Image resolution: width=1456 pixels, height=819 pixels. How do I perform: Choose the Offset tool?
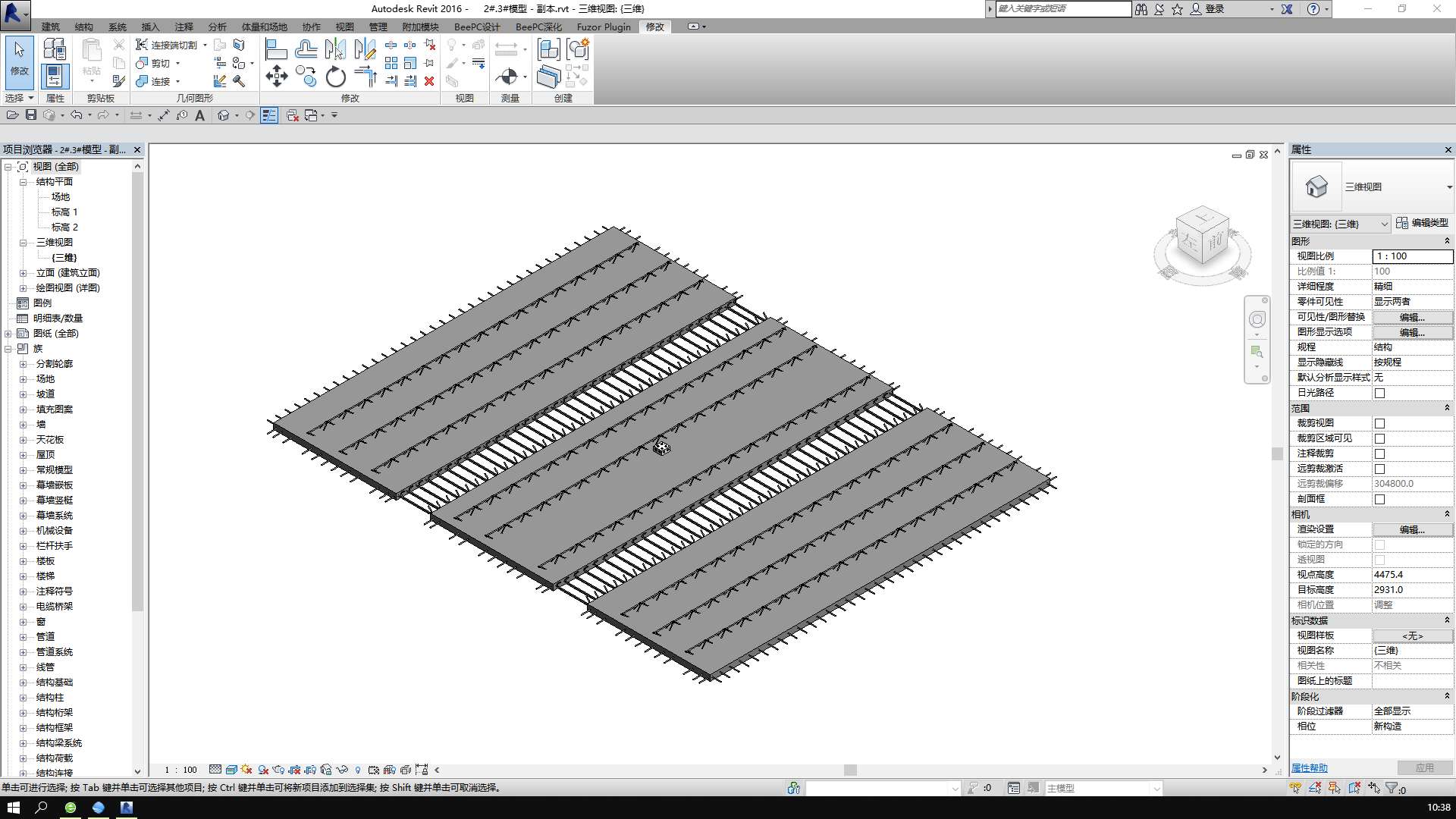306,50
